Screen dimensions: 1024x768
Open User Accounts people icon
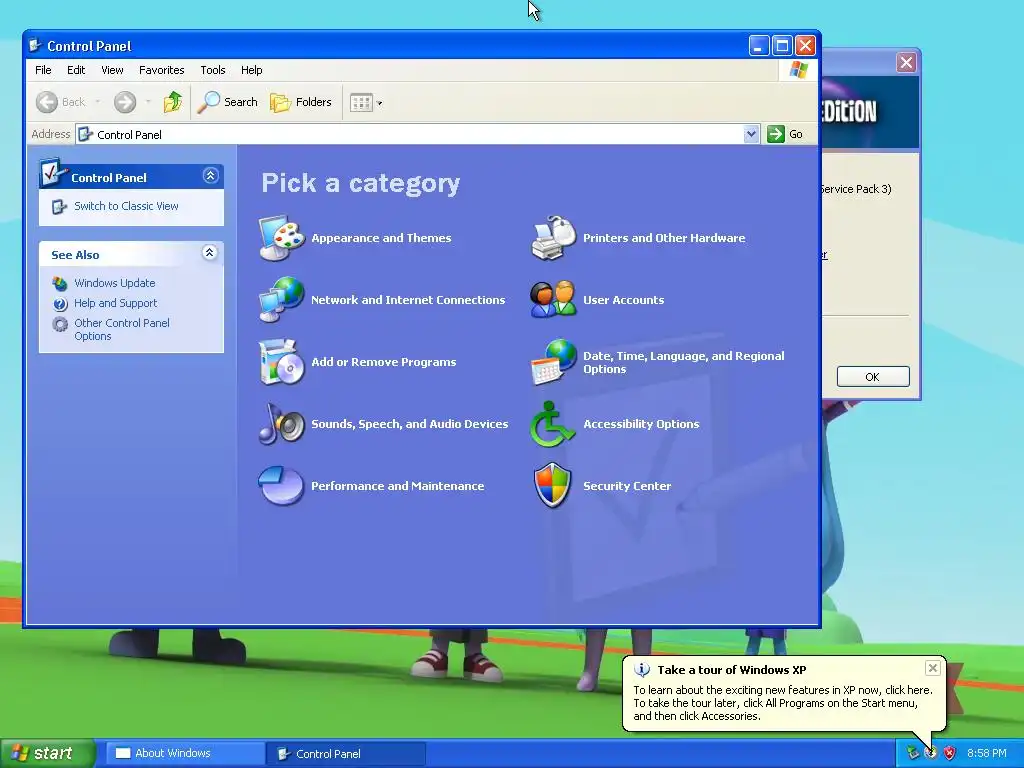tap(553, 300)
